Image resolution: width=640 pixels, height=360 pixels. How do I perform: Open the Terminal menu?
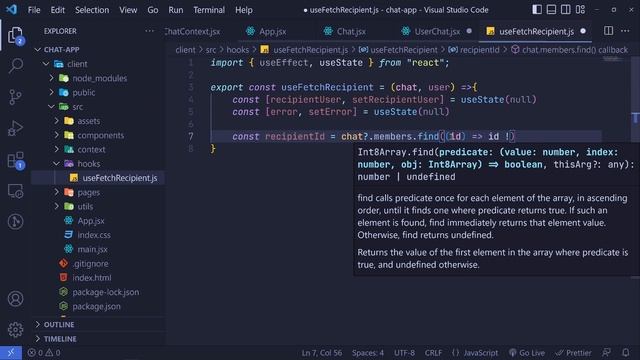coord(209,10)
